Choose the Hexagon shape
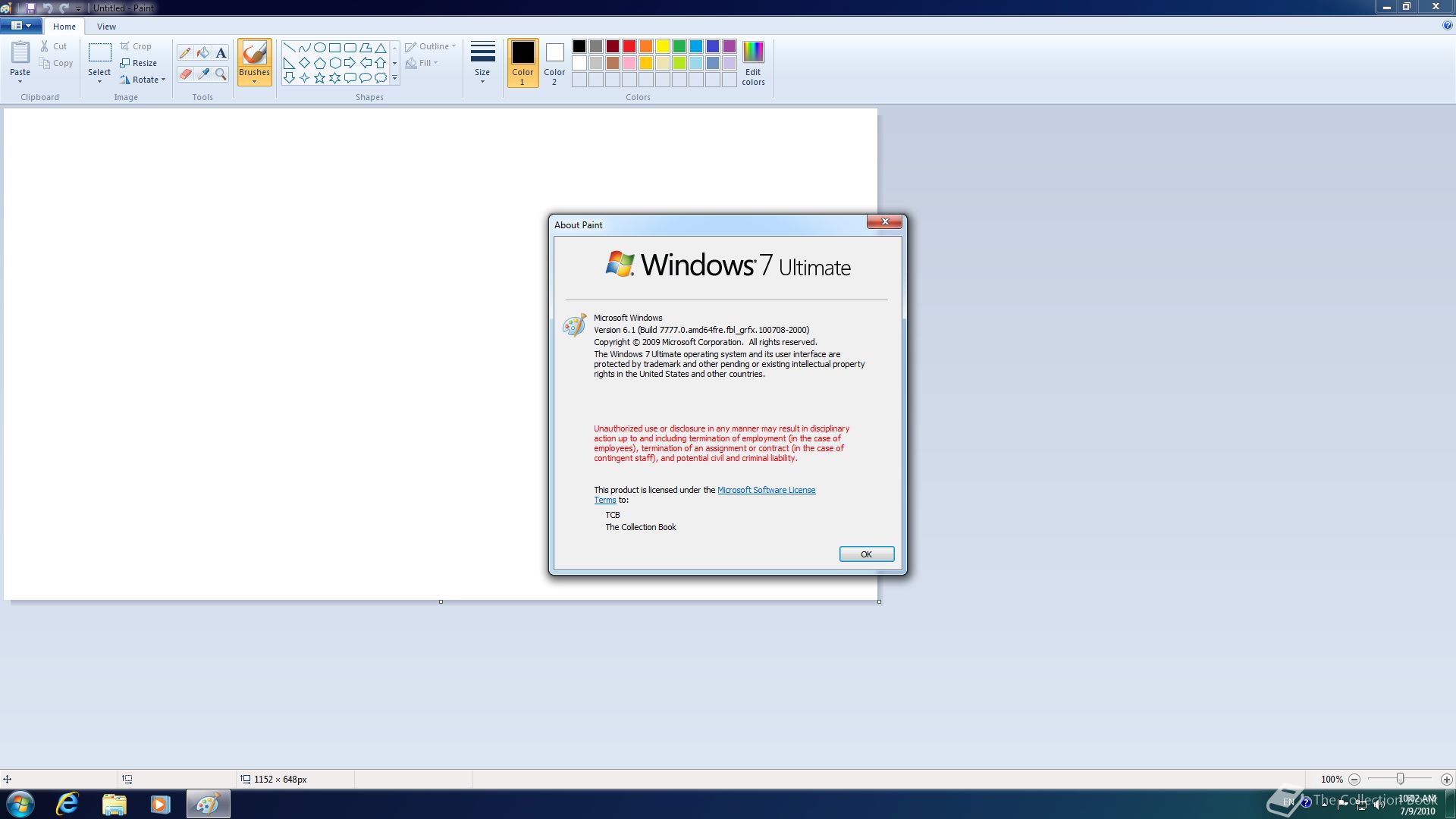Viewport: 1456px width, 819px height. [x=334, y=62]
